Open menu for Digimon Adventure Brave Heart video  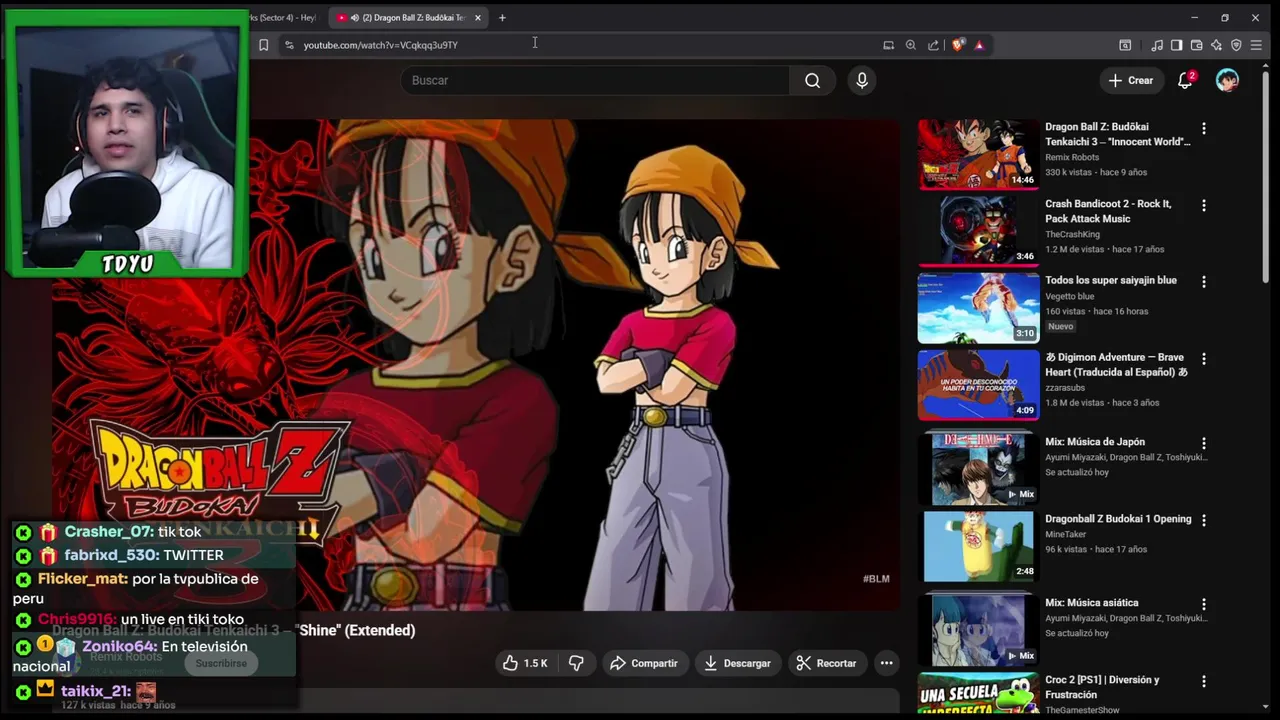pos(1204,359)
